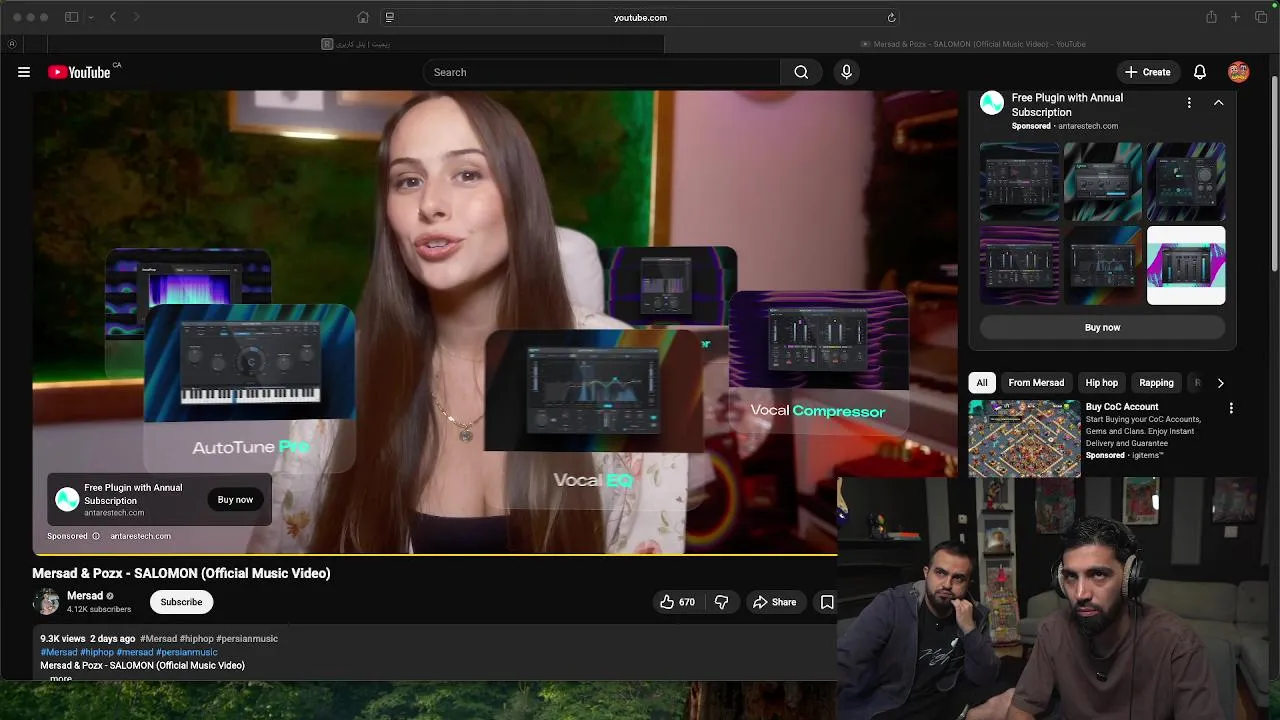Start voice search with microphone icon
Viewport: 1280px width, 720px height.
coord(846,72)
